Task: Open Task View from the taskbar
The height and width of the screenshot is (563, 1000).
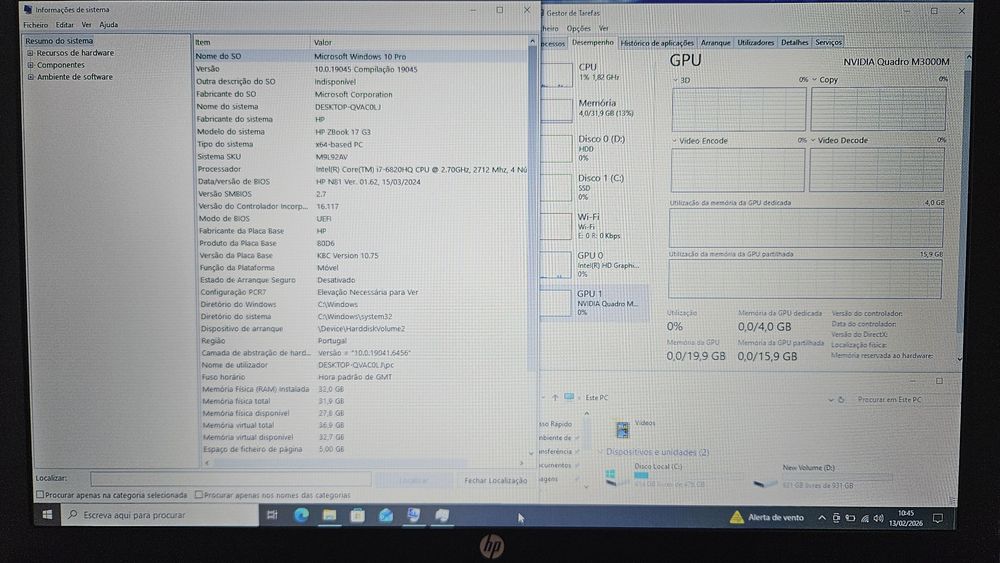Action: pos(272,515)
